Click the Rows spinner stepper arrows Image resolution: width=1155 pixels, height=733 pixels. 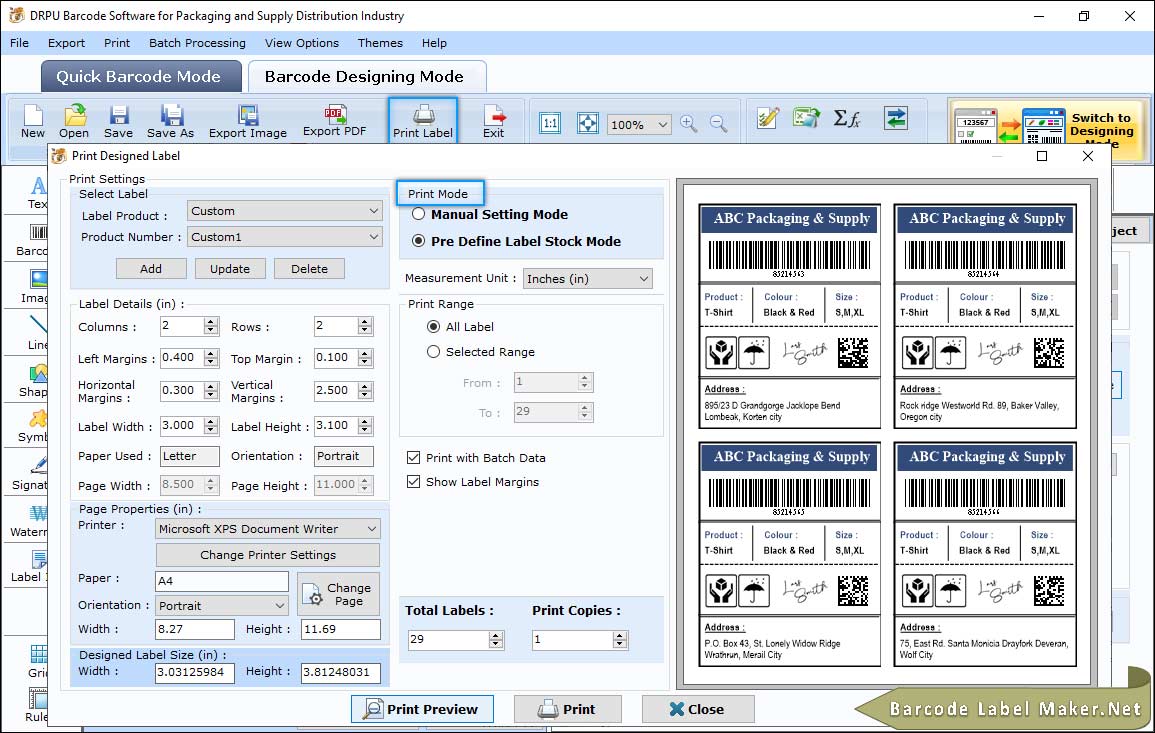pos(365,326)
